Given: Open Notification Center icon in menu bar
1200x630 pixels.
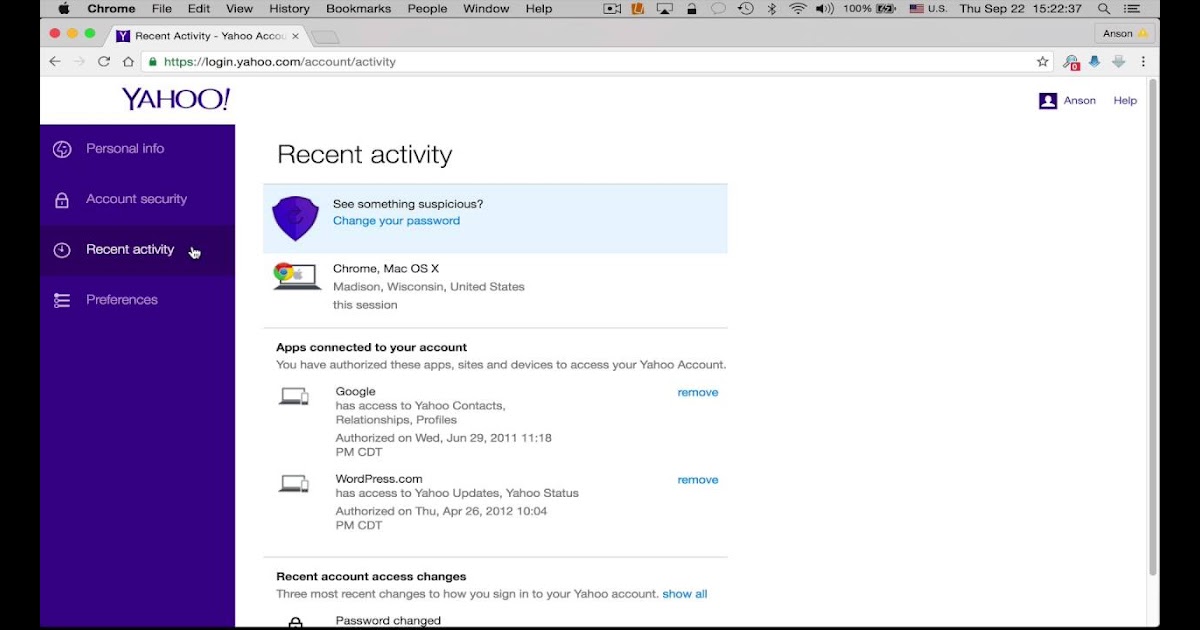Looking at the screenshot, I should (x=1132, y=9).
